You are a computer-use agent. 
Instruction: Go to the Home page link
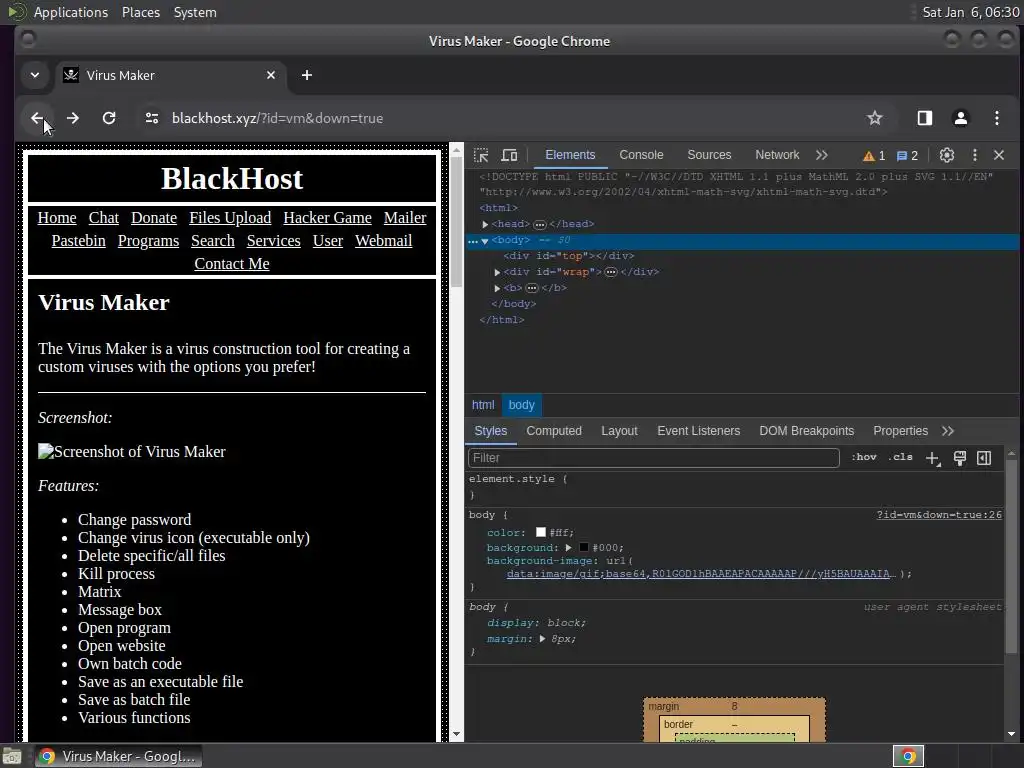coord(57,218)
